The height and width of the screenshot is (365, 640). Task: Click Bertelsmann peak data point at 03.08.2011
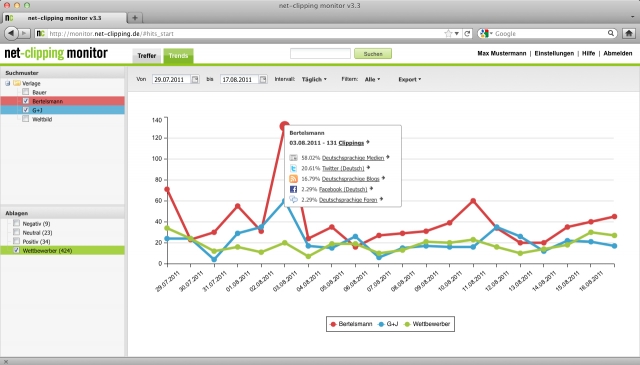pos(284,126)
